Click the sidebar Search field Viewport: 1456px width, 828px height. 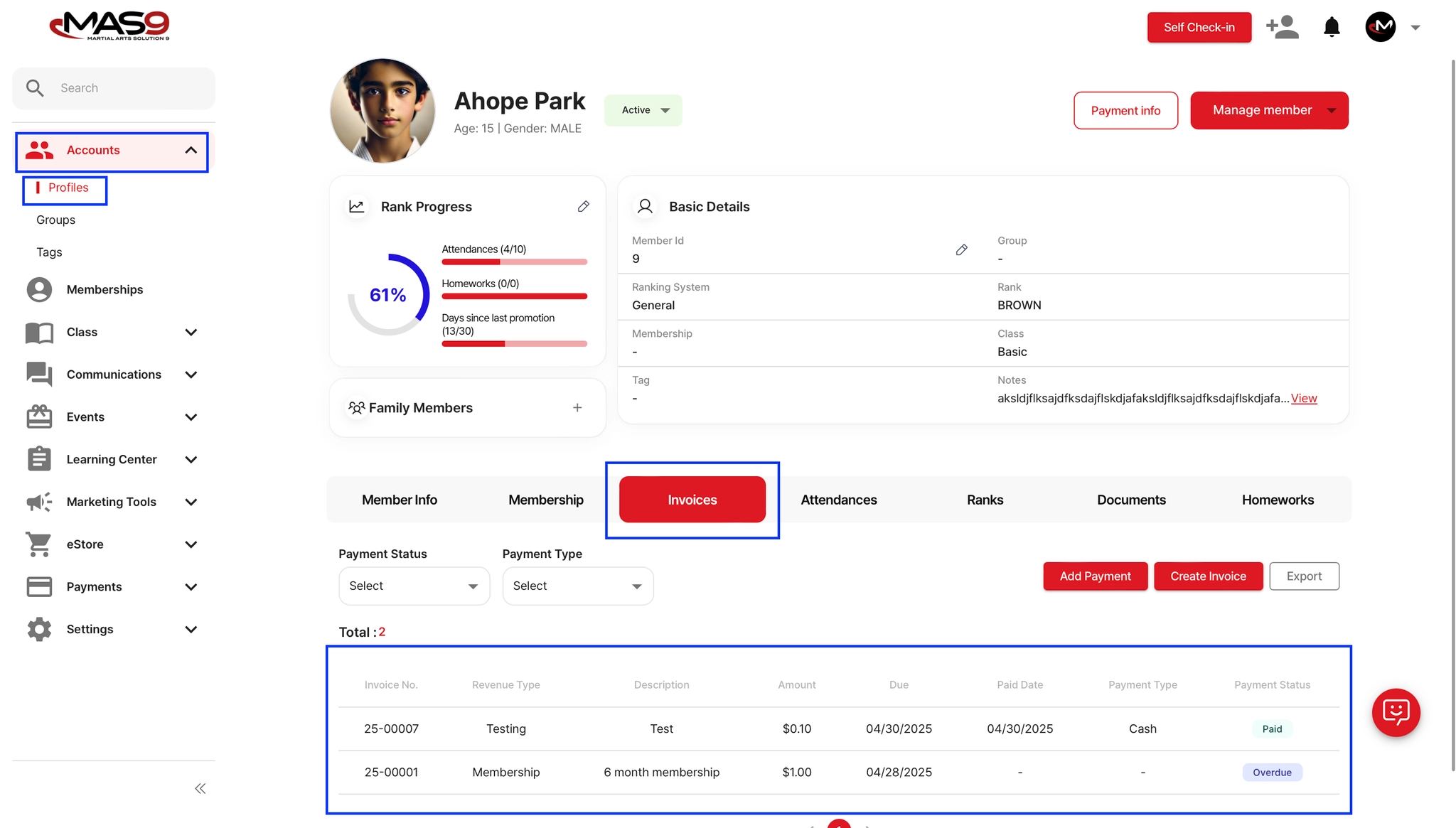click(114, 88)
